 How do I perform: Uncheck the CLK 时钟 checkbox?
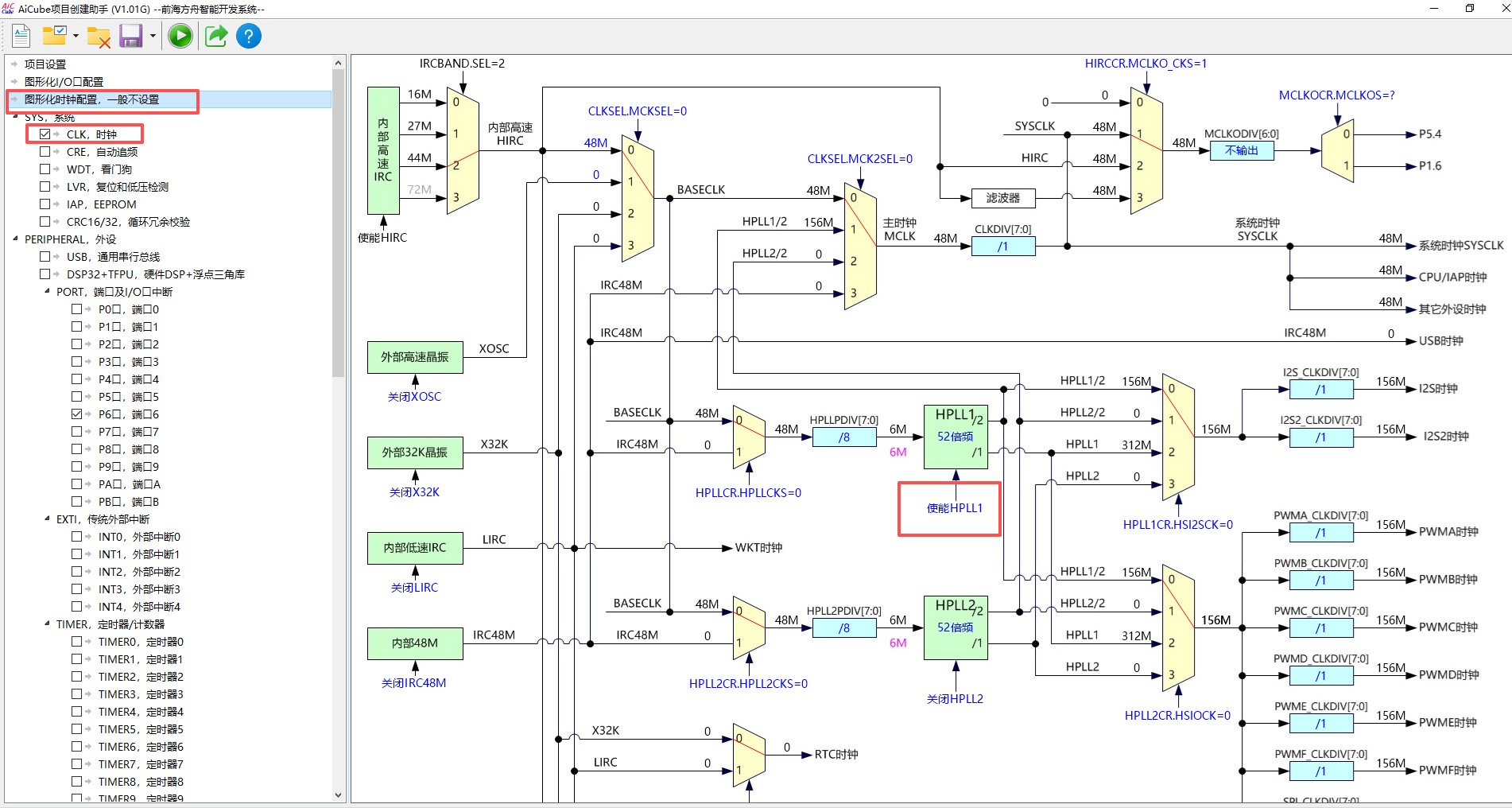tap(45, 134)
